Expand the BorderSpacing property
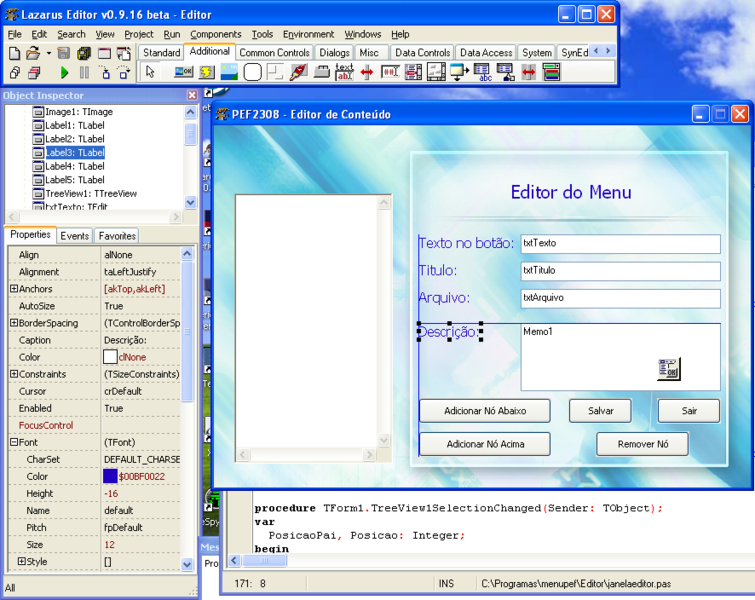755x600 pixels. 14,323
